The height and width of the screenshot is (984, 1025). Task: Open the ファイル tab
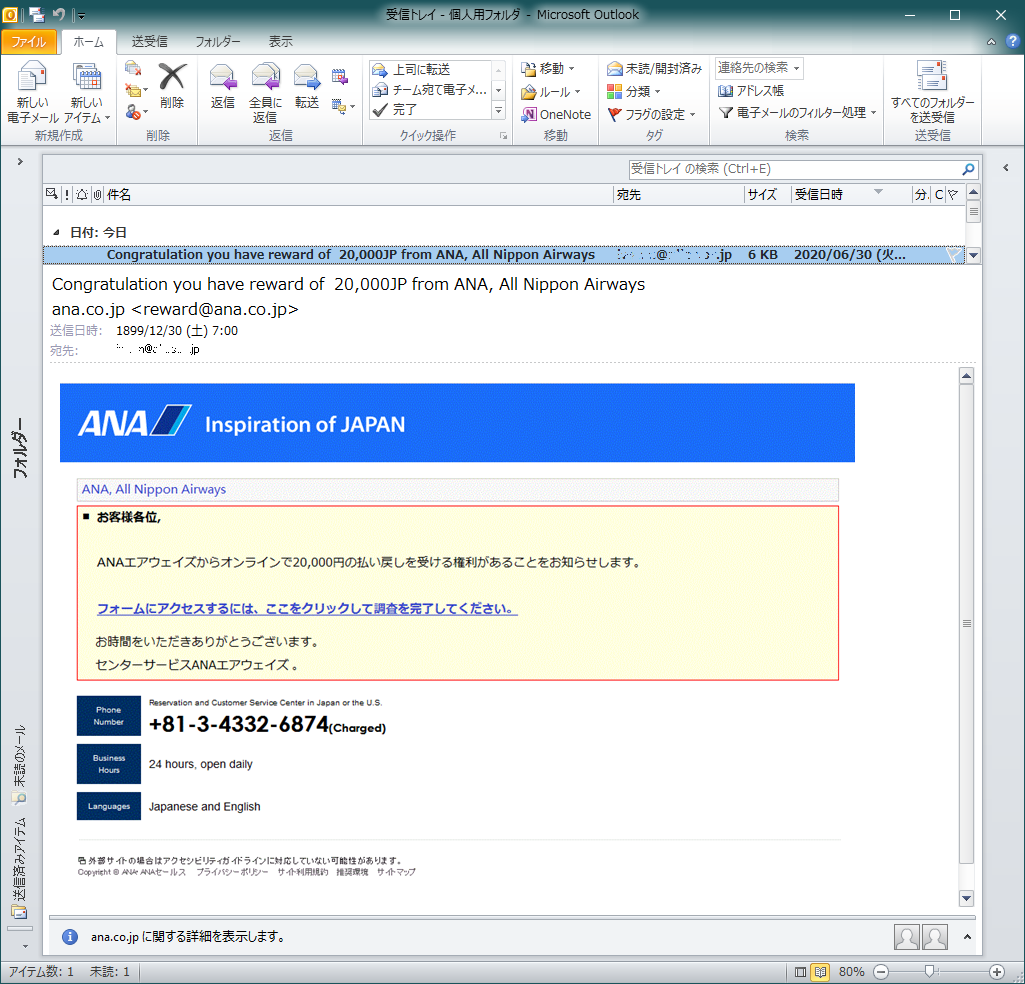tap(29, 42)
